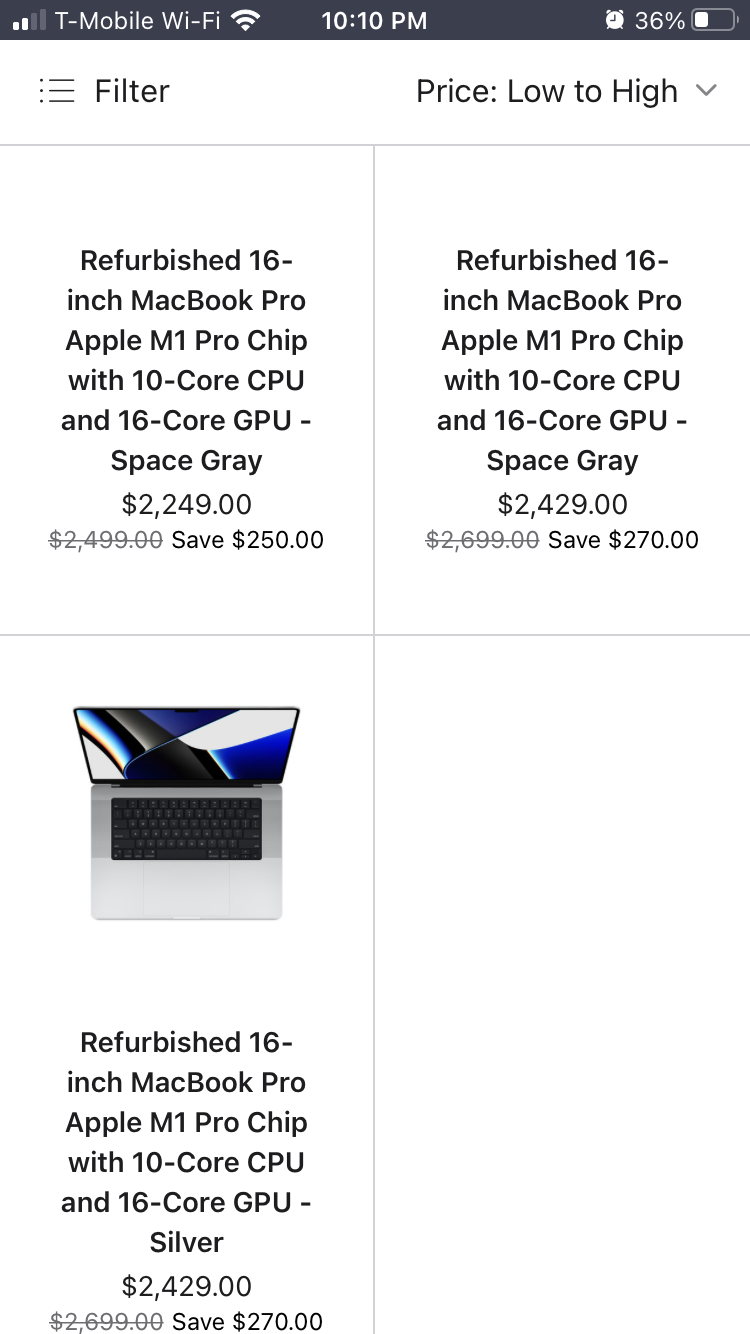Expand the sort chevron arrow
Screen dimensions: 750x1334
[x=706, y=91]
